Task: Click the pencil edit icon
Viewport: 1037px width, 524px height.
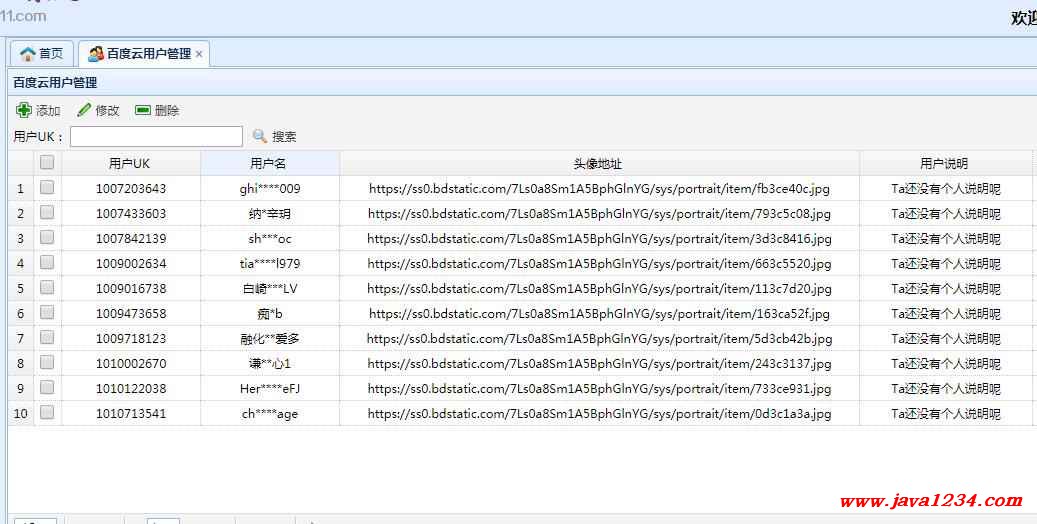Action: (x=84, y=110)
